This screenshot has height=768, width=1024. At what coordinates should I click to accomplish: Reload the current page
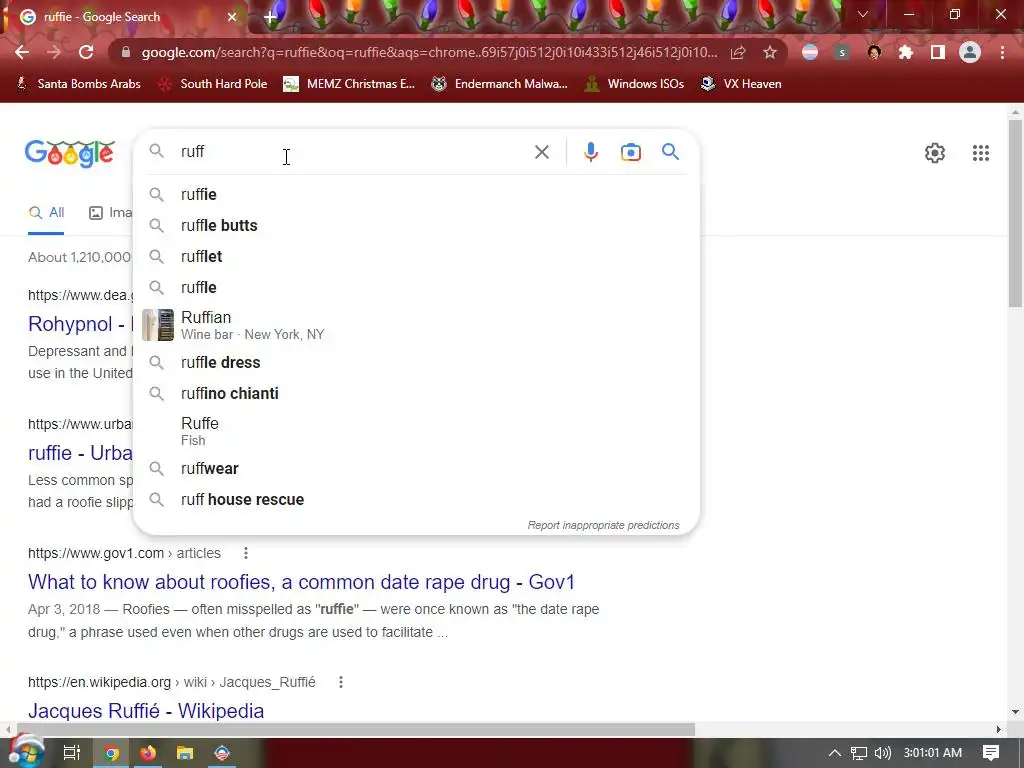[86, 52]
